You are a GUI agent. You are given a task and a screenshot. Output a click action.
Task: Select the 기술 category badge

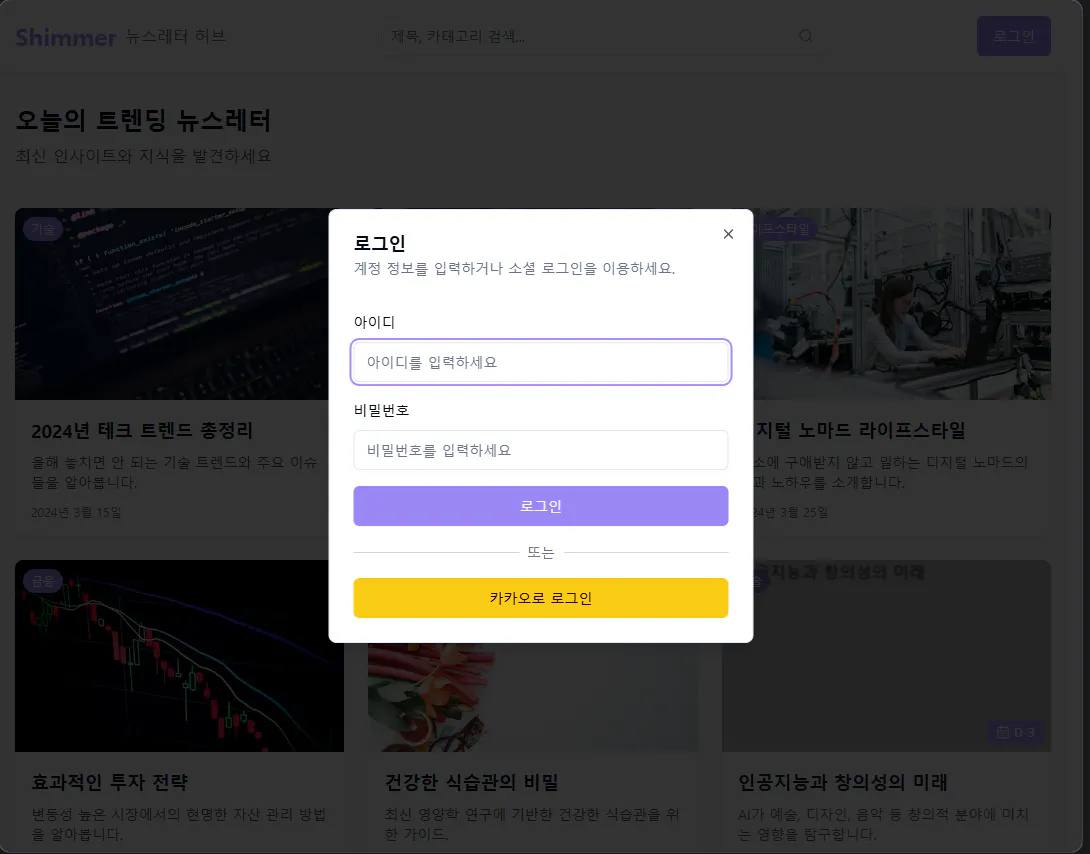pos(43,229)
